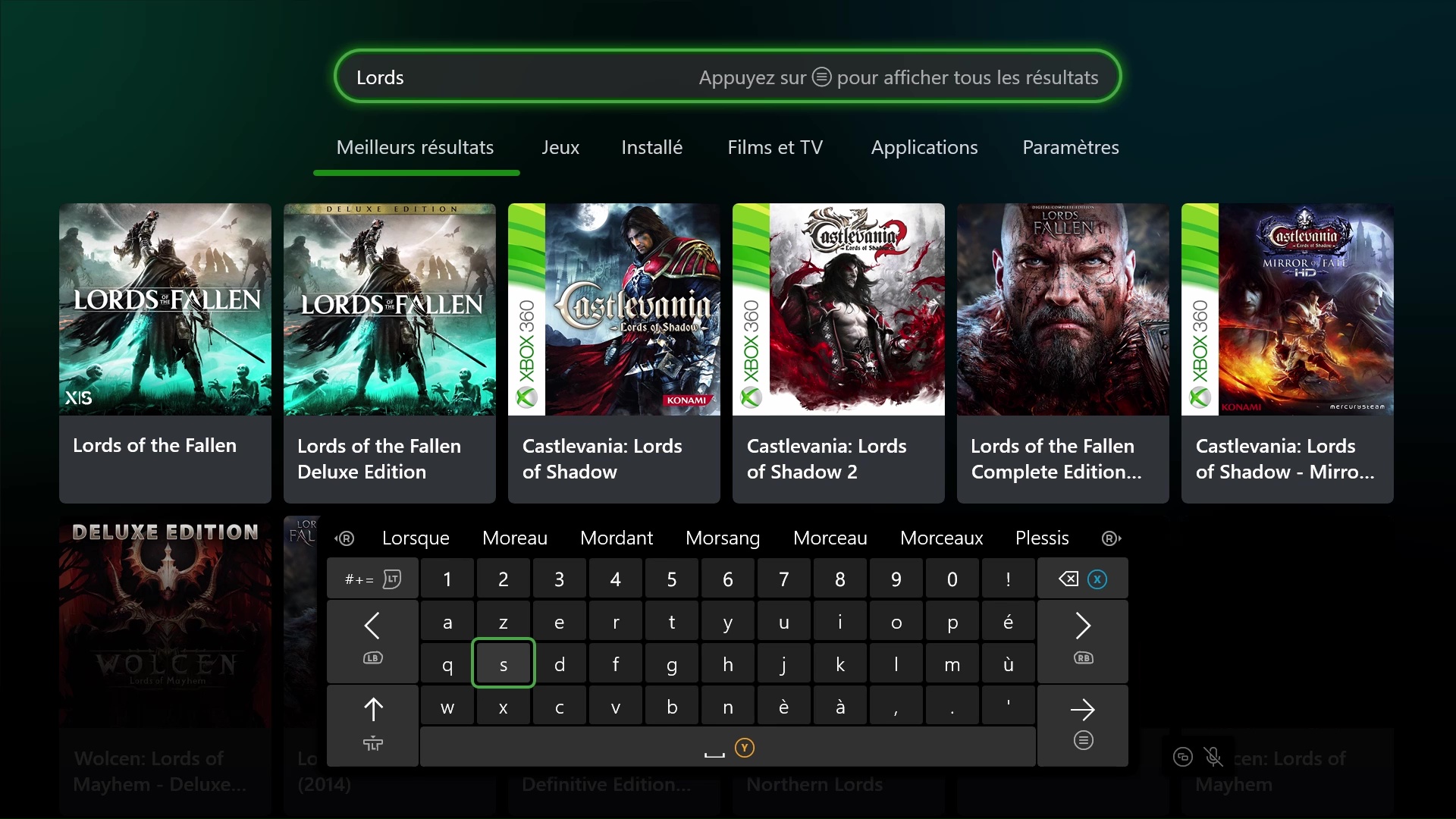The height and width of the screenshot is (819, 1456).
Task: Tap the x key
Action: [504, 708]
